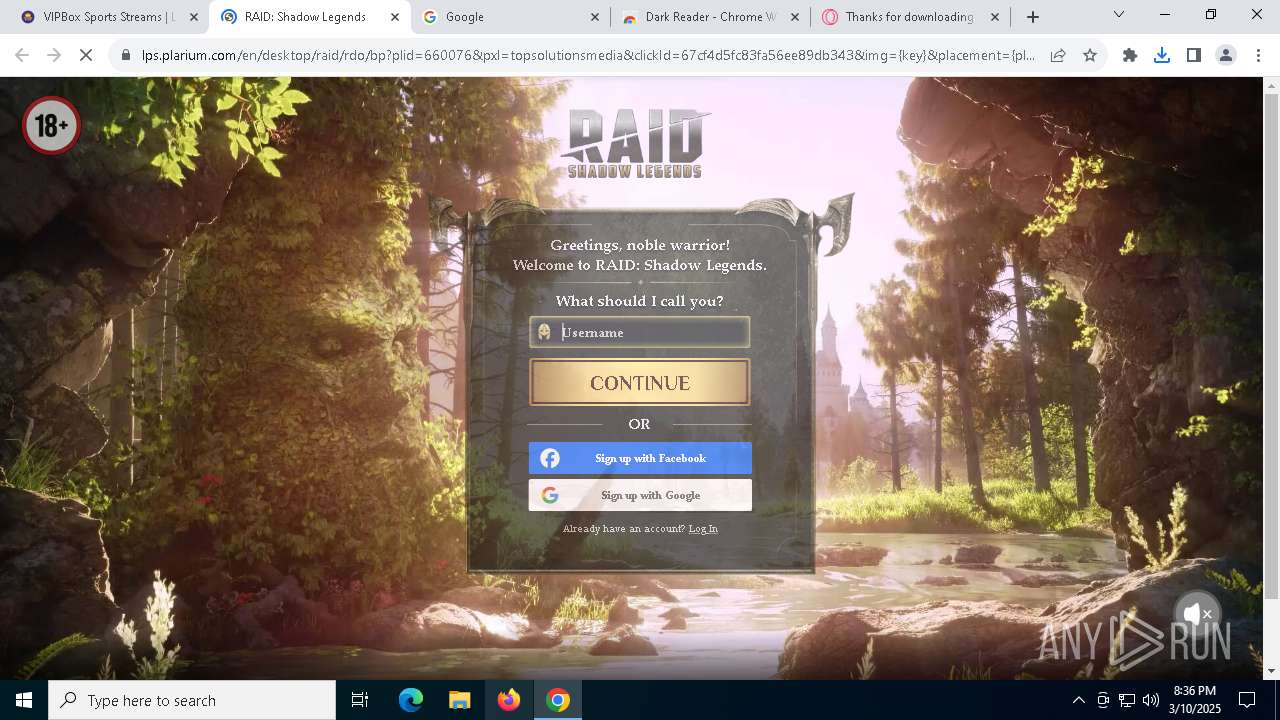1280x720 pixels.
Task: Open the network tray icon
Action: coord(1127,700)
